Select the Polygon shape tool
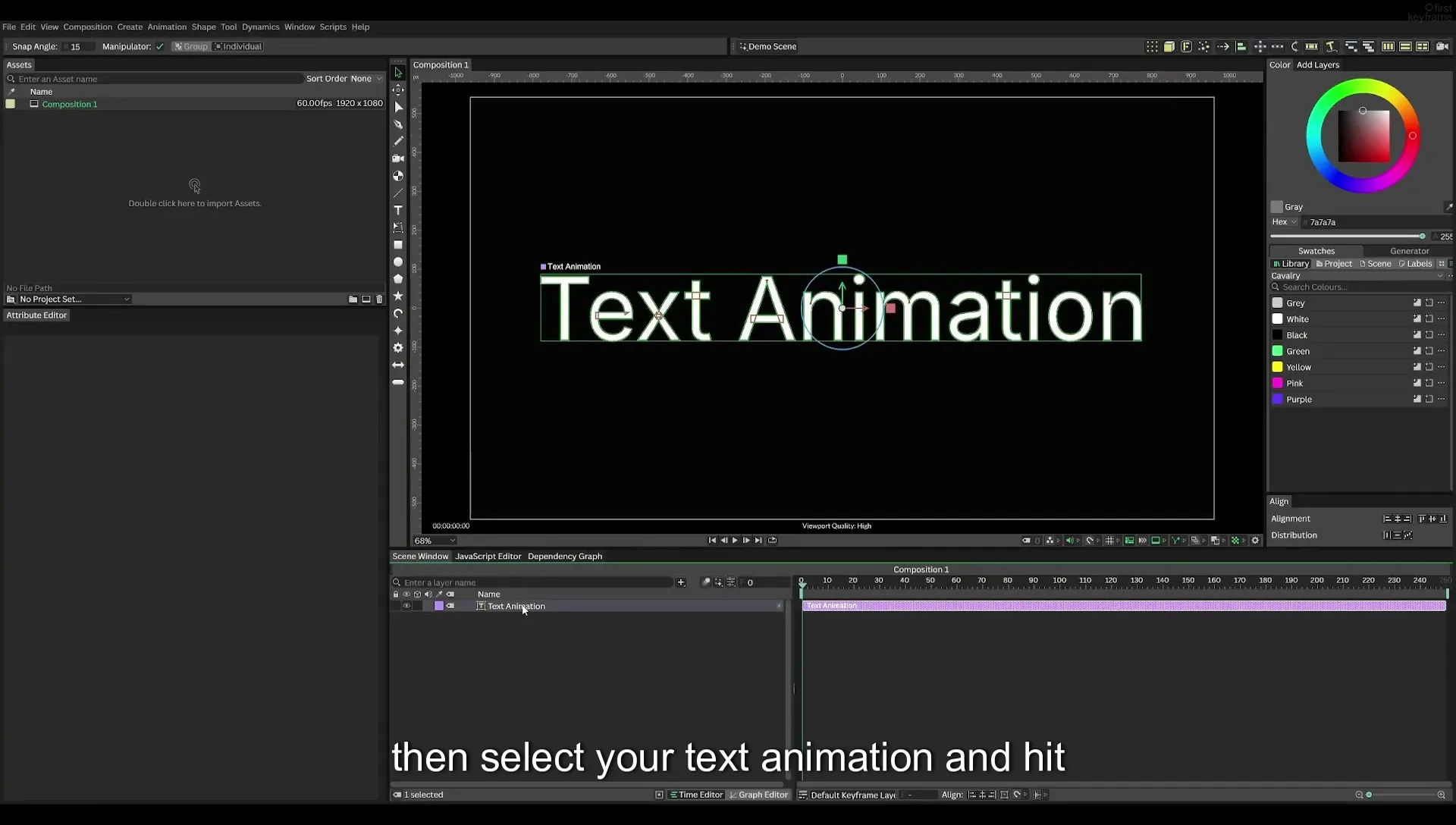Viewport: 1456px width, 825px height. click(398, 279)
